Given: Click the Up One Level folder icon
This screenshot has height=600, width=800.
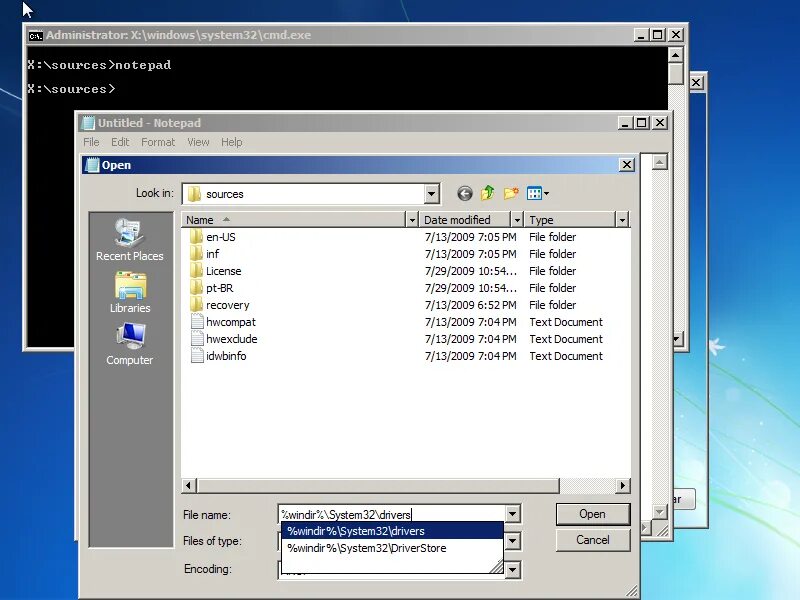Looking at the screenshot, I should [x=487, y=192].
